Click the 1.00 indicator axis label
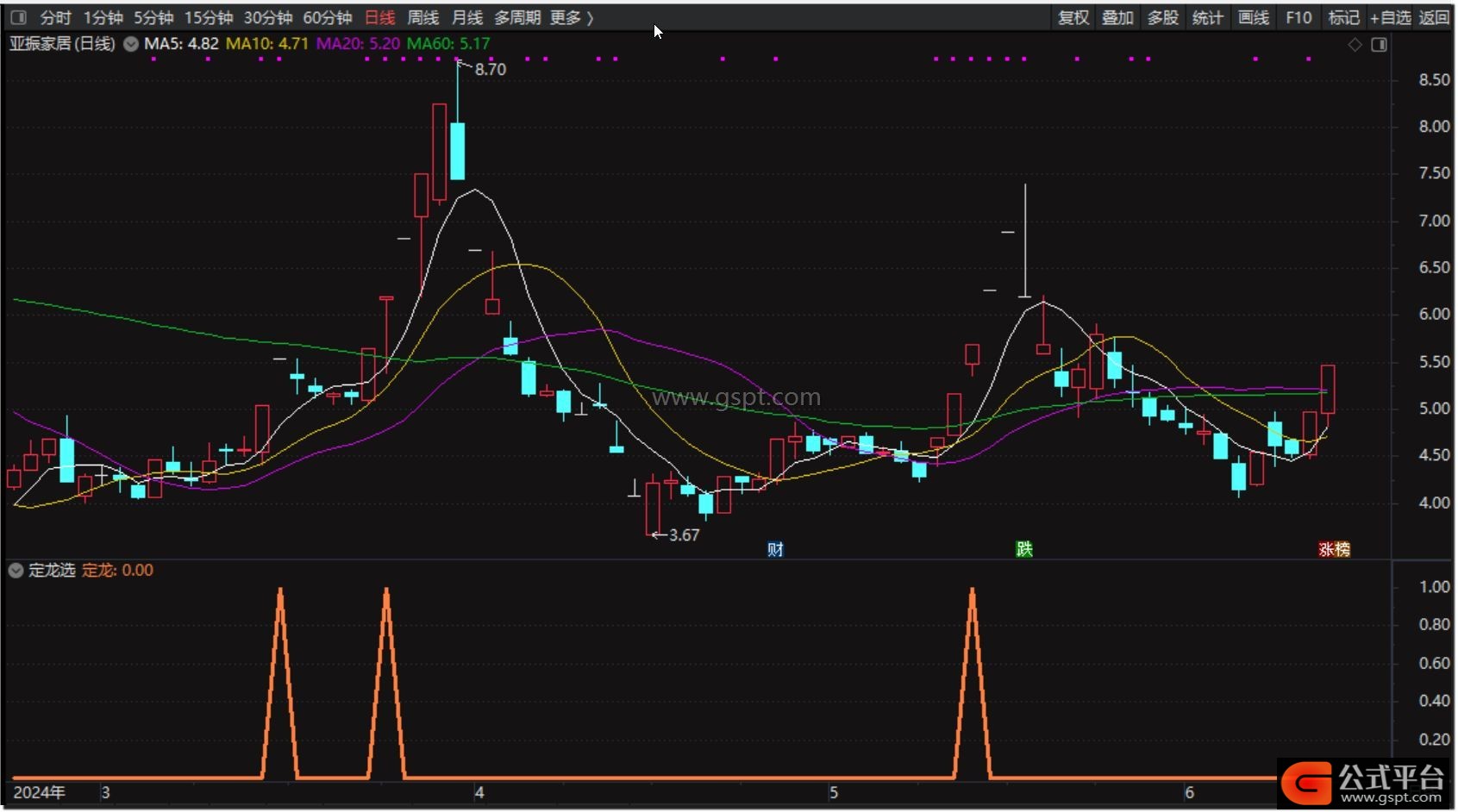 pos(1434,587)
